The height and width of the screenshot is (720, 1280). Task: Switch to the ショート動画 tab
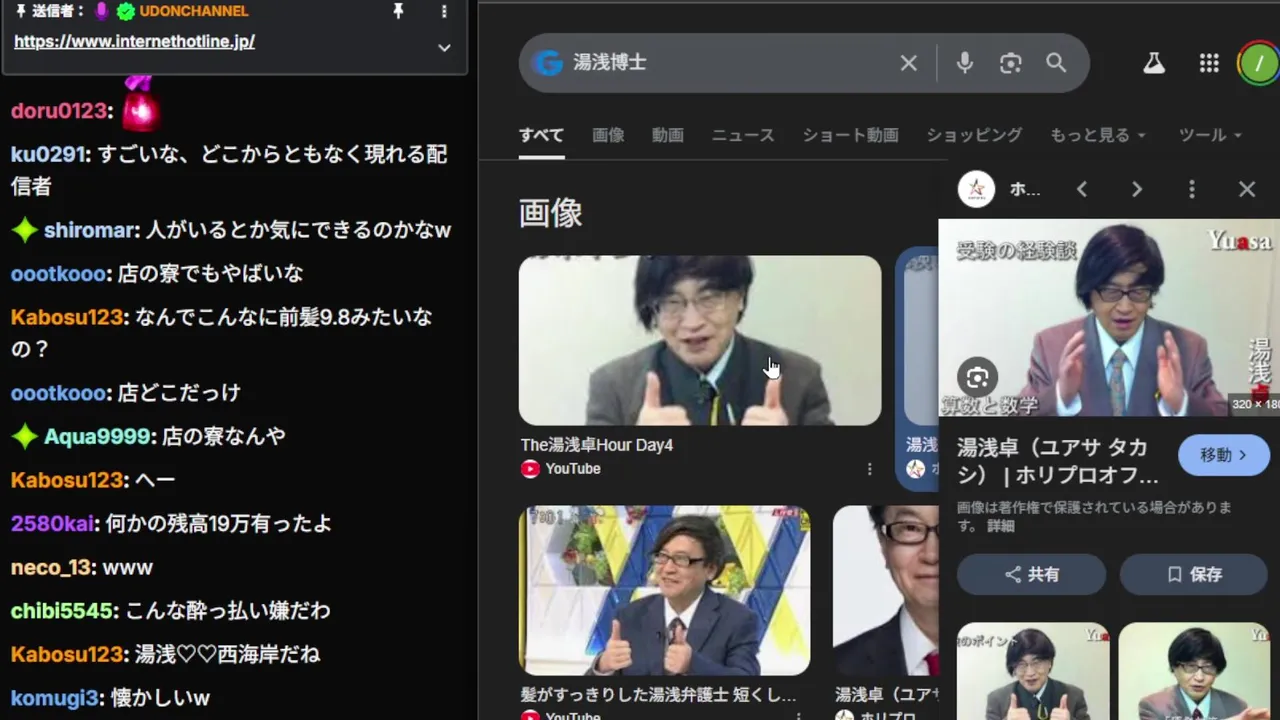pyautogui.click(x=851, y=135)
